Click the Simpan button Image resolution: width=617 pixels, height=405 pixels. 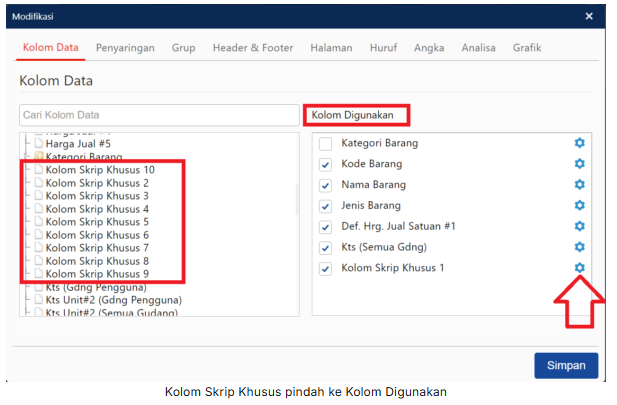click(x=566, y=365)
